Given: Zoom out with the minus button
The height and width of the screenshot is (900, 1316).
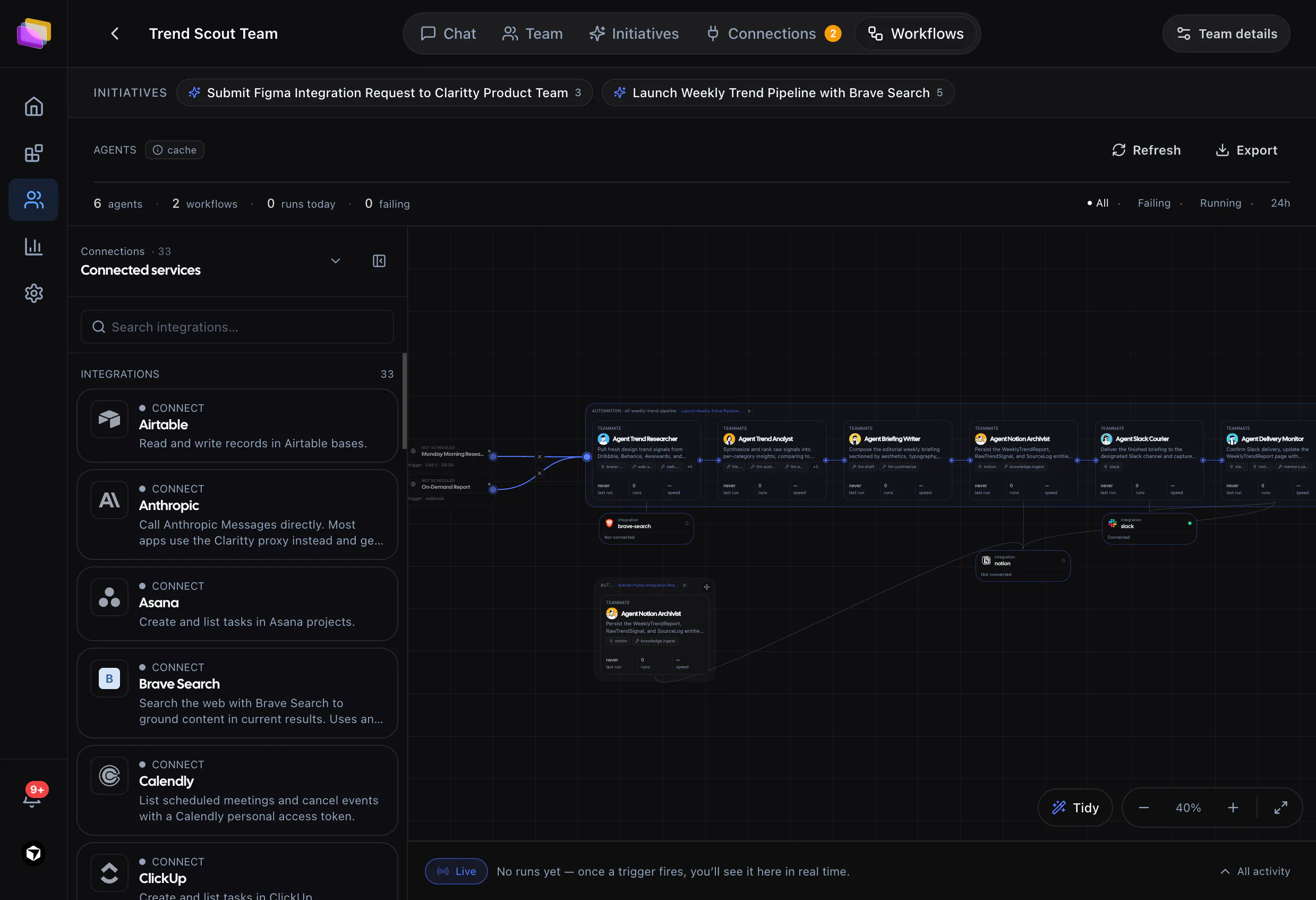Looking at the screenshot, I should pos(1143,808).
